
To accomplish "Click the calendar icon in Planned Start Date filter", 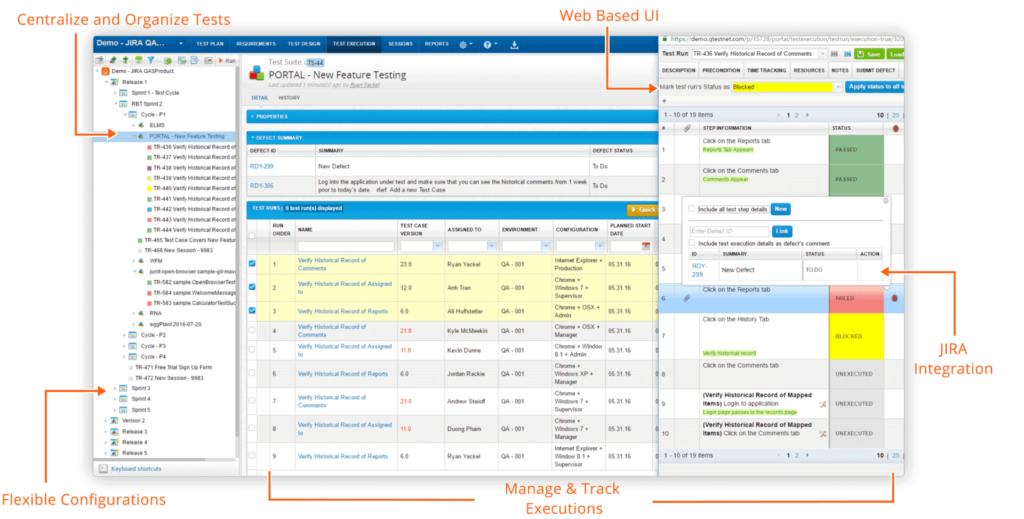I will point(645,246).
